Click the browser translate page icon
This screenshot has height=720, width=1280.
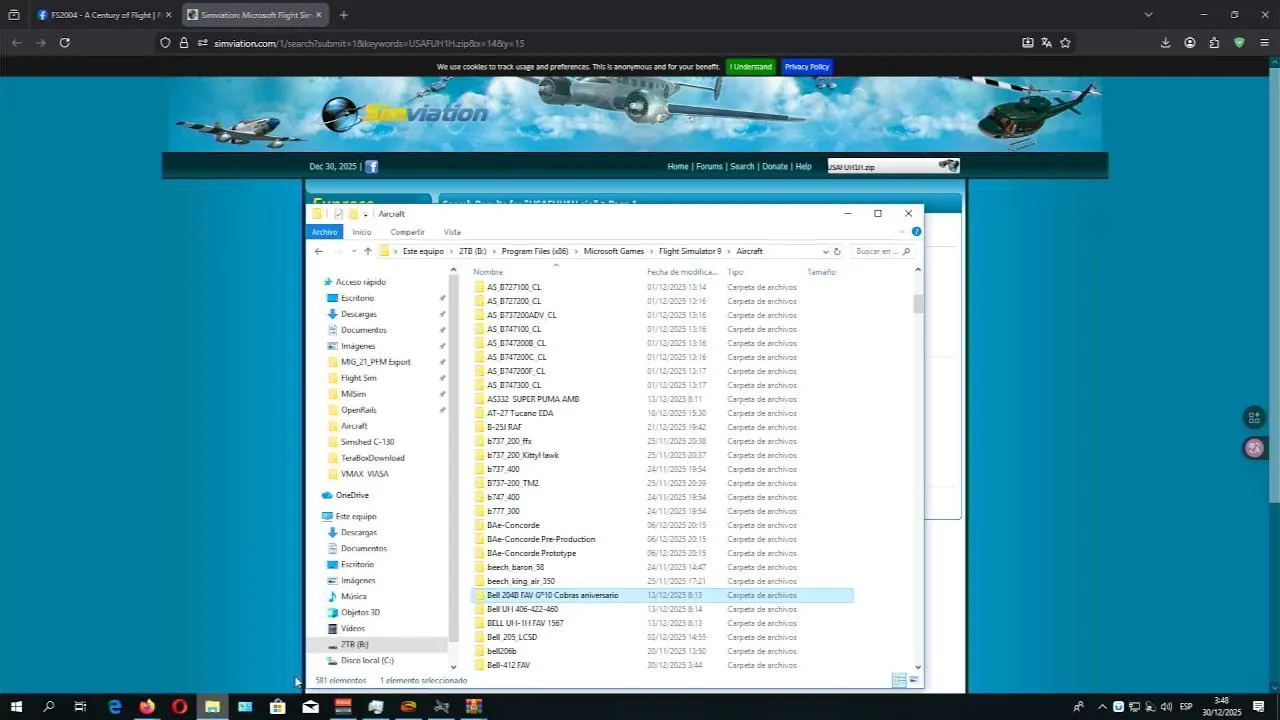1046,43
